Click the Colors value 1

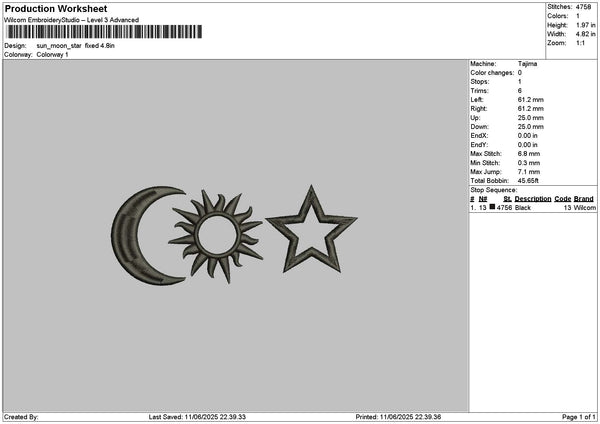click(x=578, y=16)
